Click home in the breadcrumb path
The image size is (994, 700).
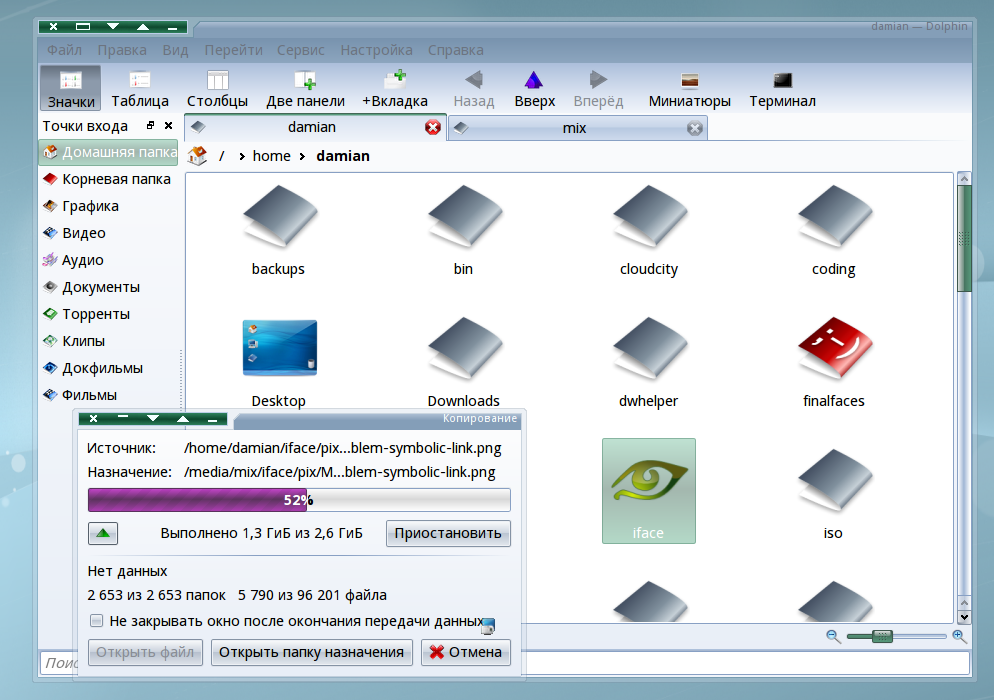click(x=271, y=156)
